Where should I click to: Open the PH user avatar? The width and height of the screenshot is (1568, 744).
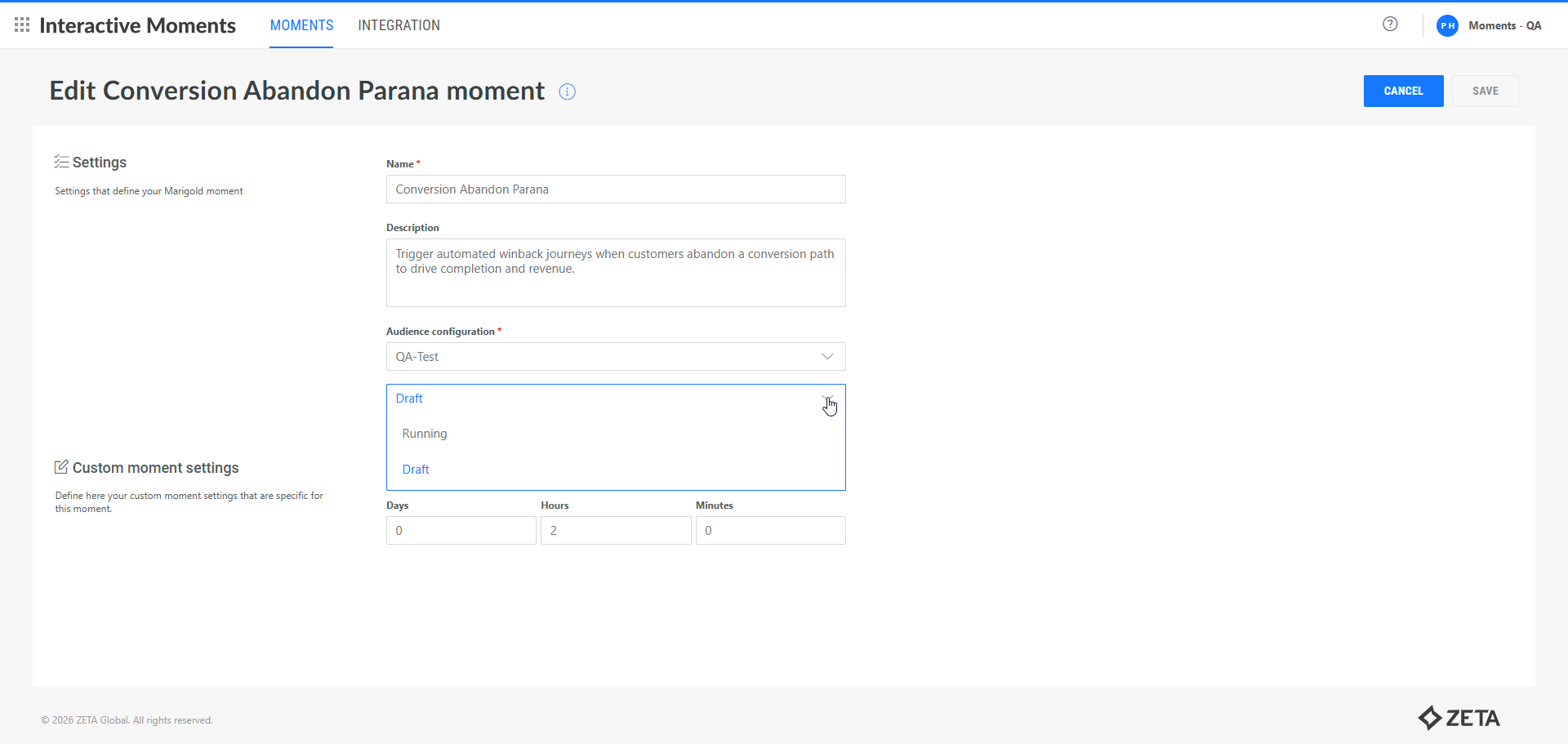(x=1447, y=25)
